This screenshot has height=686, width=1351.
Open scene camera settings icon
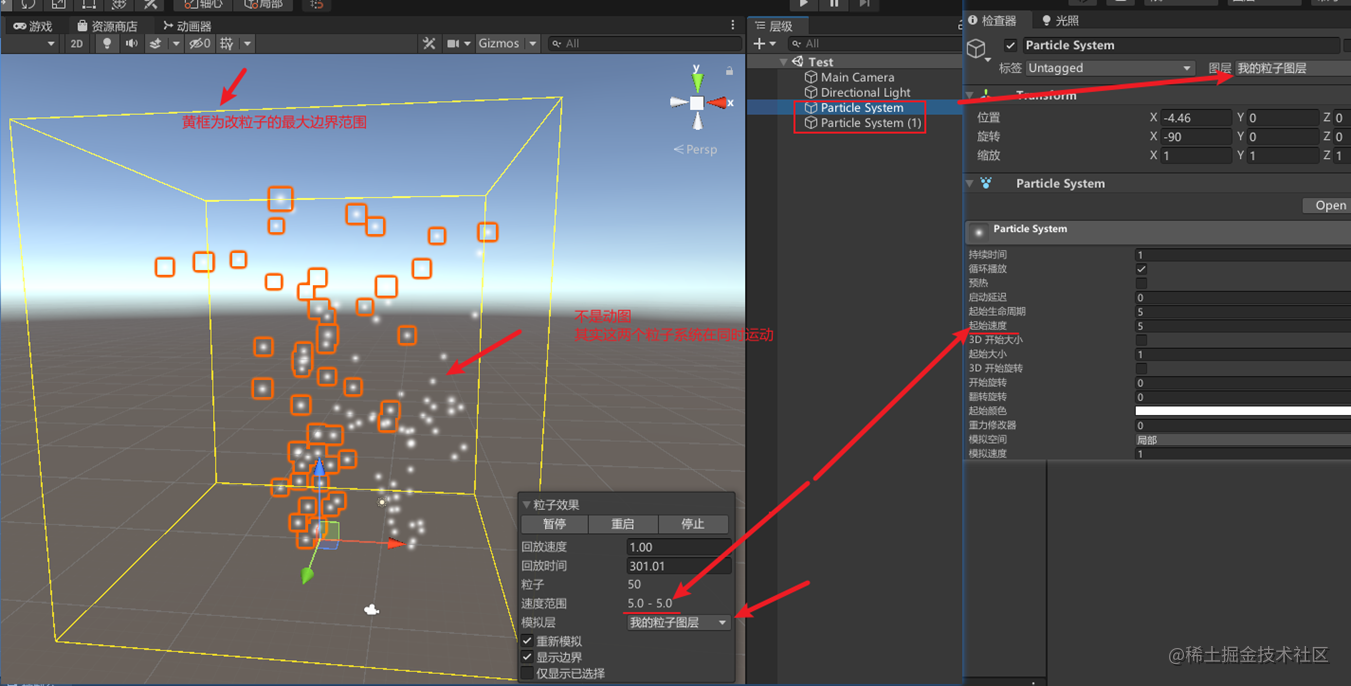453,44
